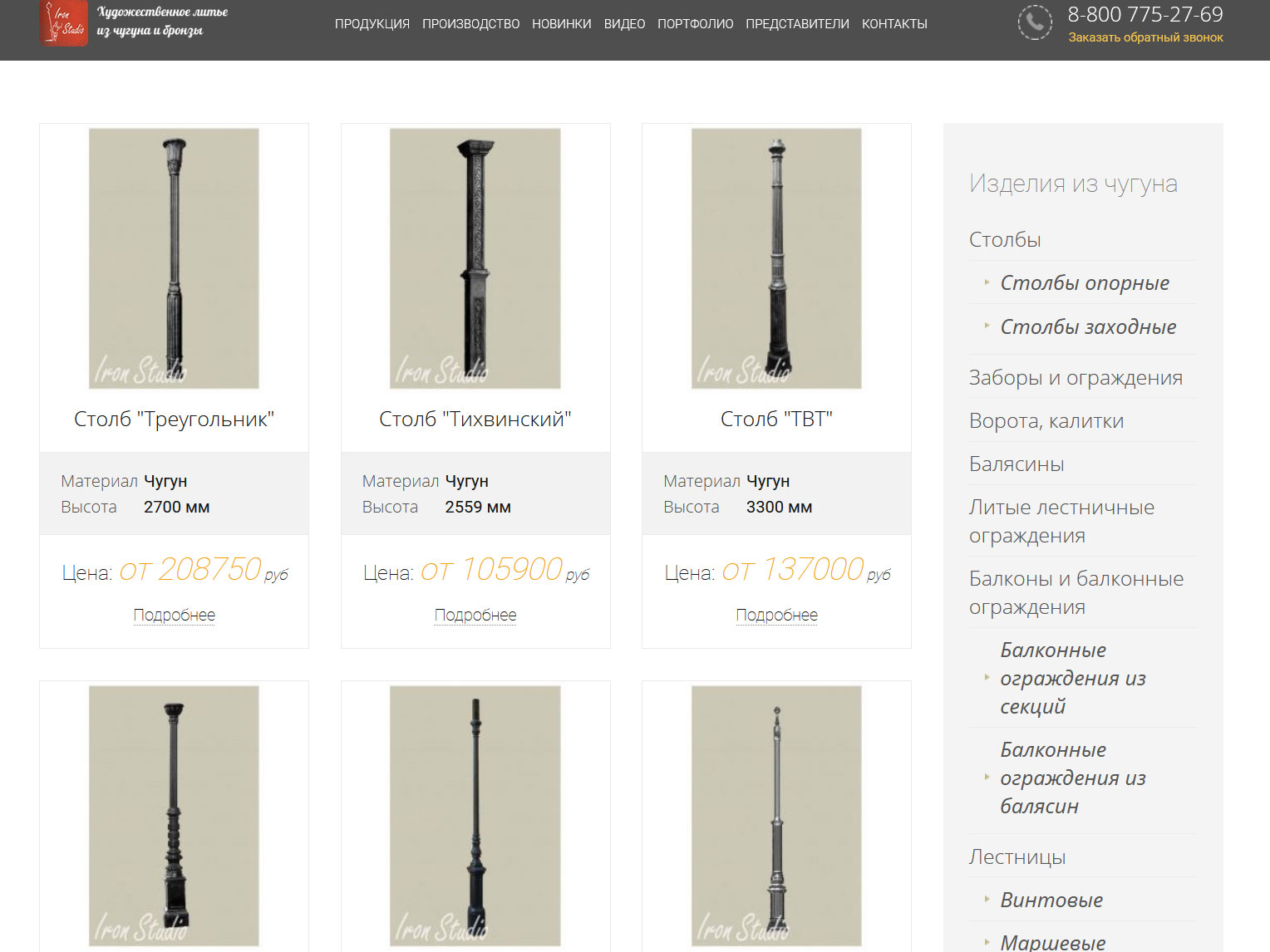The width and height of the screenshot is (1270, 952).
Task: Click Заказать обратный звонок link
Action: click(1145, 37)
